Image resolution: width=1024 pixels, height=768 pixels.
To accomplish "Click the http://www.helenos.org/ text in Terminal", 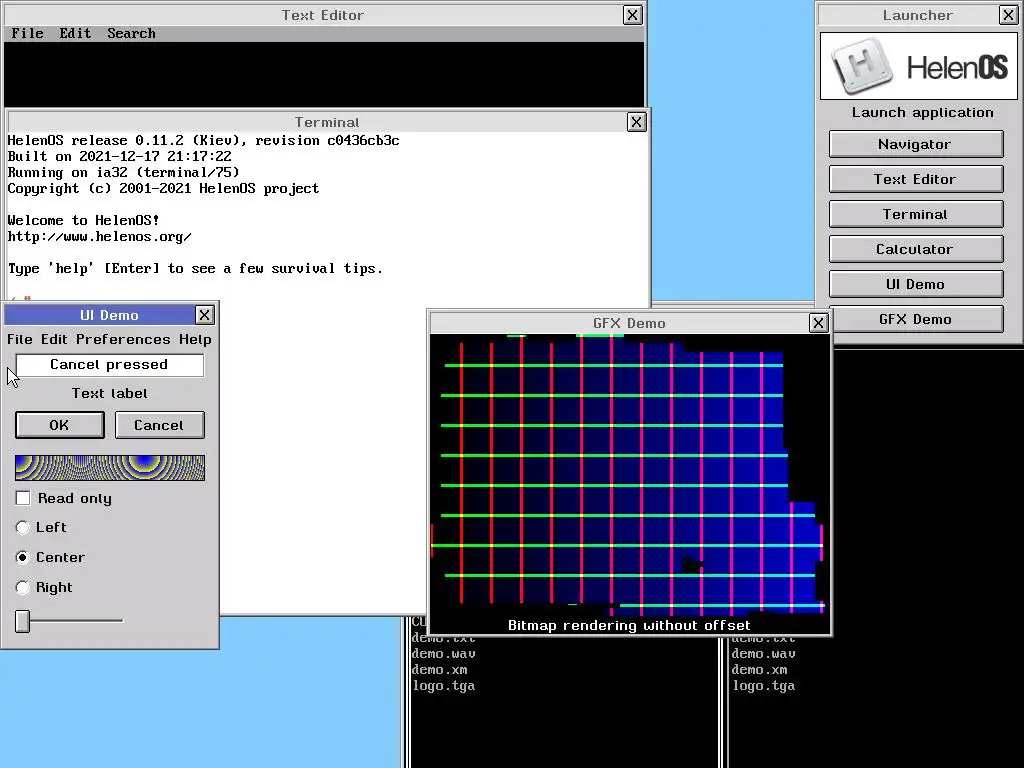I will [x=99, y=236].
